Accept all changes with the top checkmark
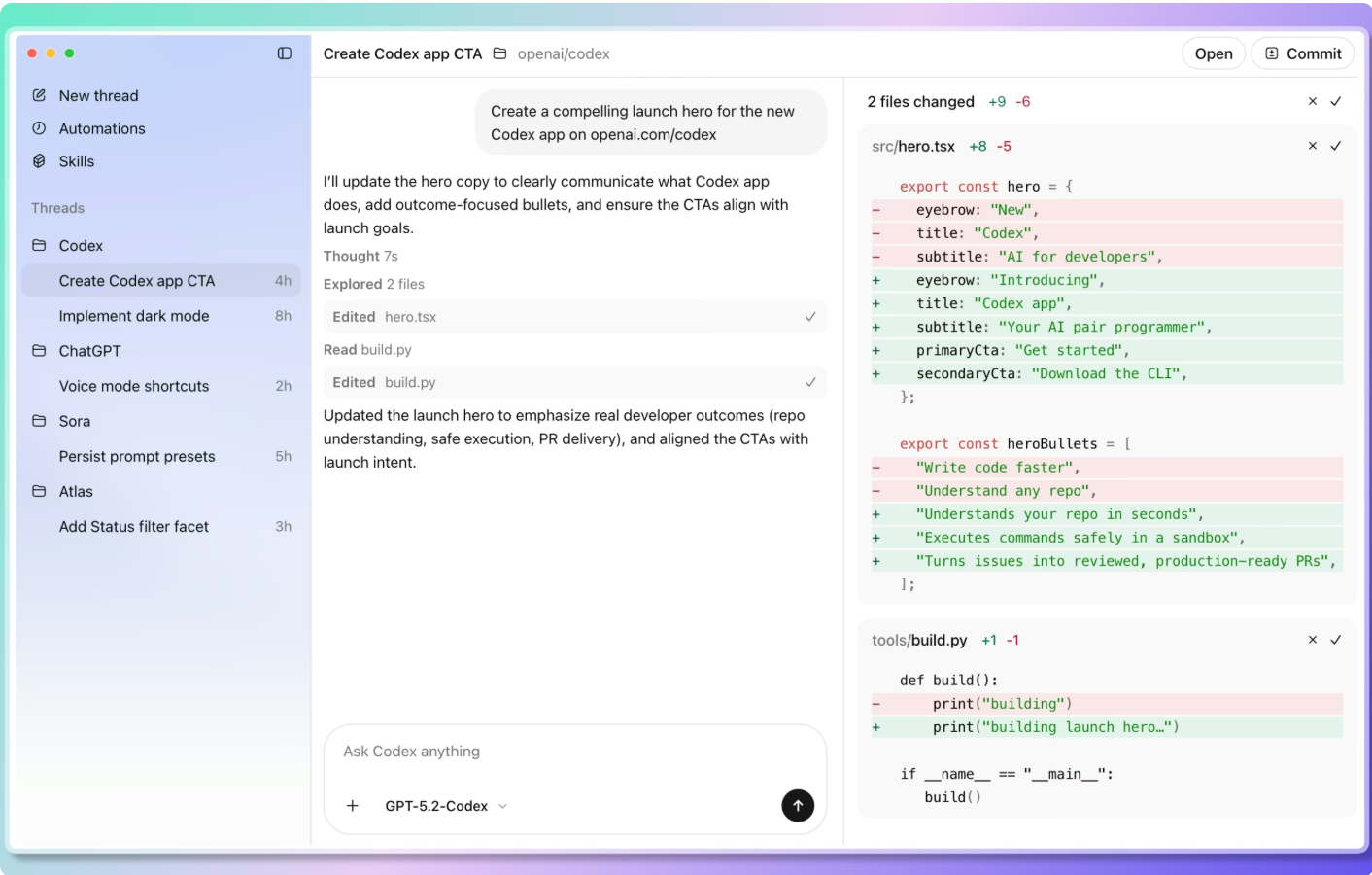 1336,101
